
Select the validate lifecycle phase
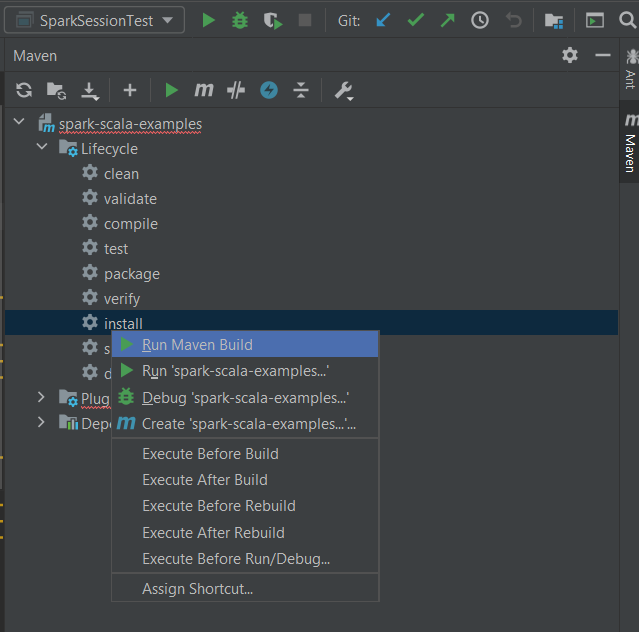(130, 199)
